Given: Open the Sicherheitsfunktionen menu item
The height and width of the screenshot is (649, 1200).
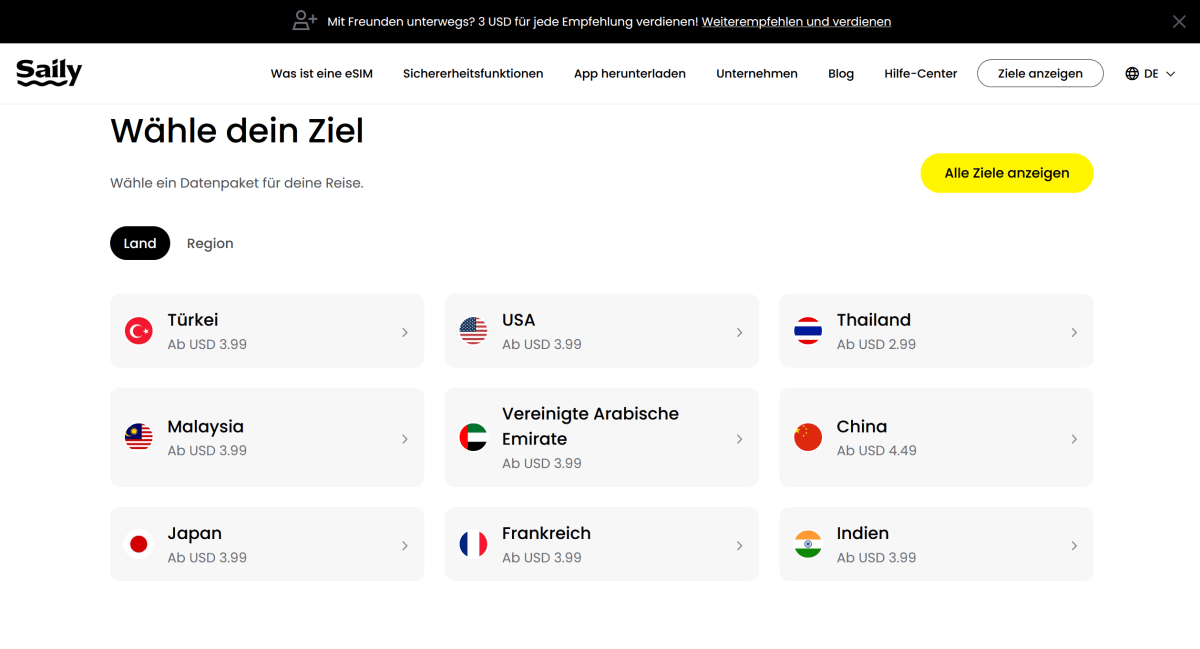Looking at the screenshot, I should coord(473,74).
